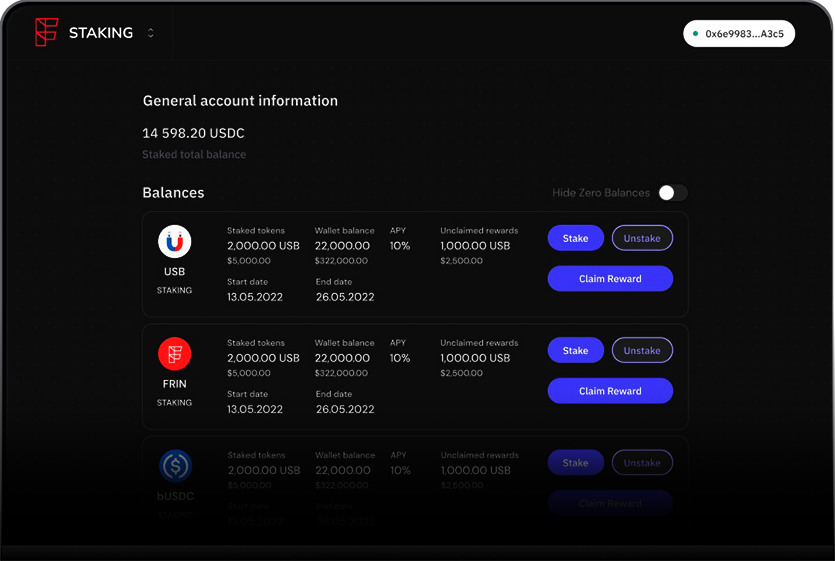Claim Reward for the FRIN token
Viewport: 835px width, 561px height.
(610, 391)
